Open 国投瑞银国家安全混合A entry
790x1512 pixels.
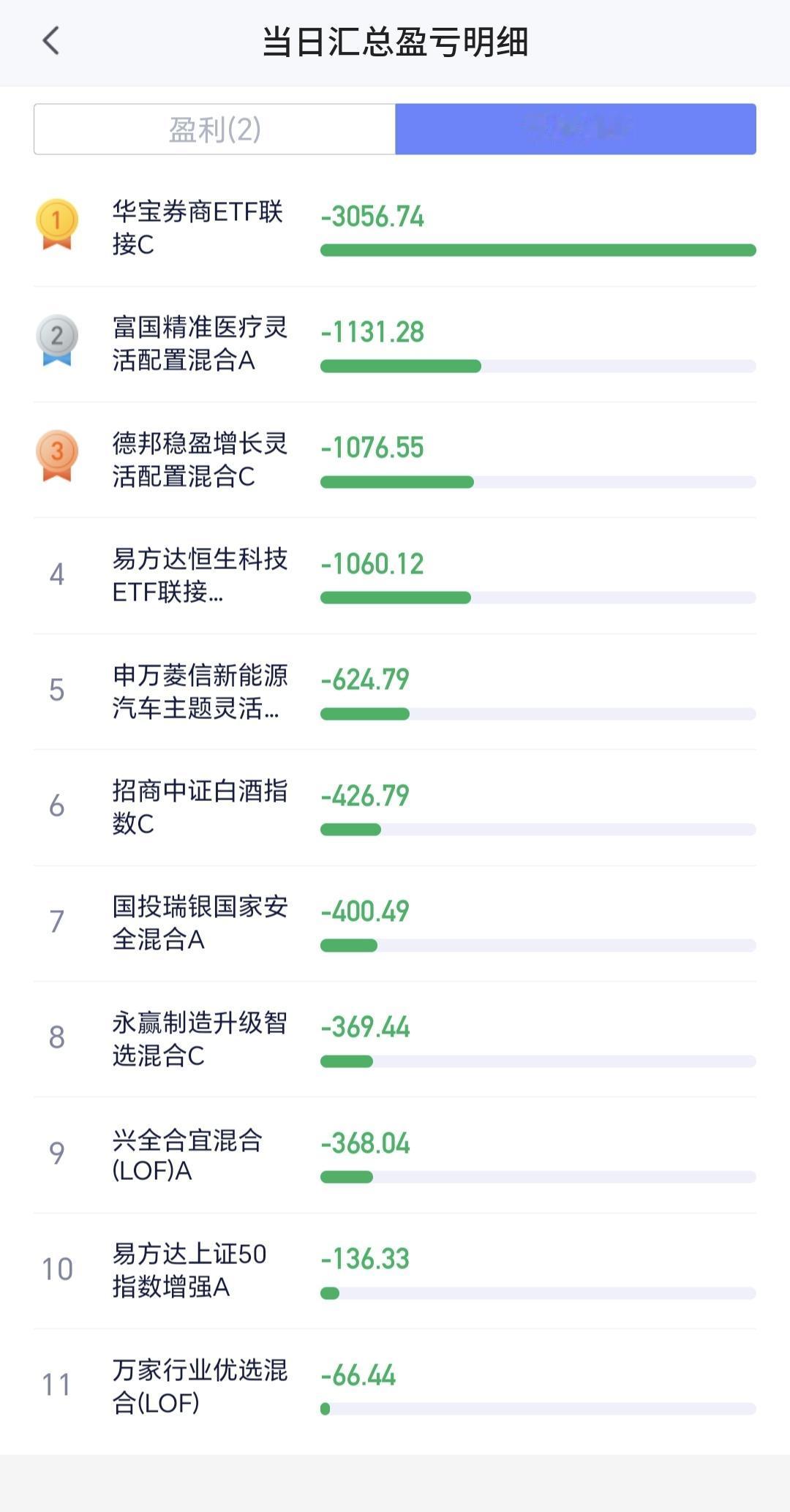coord(395,923)
